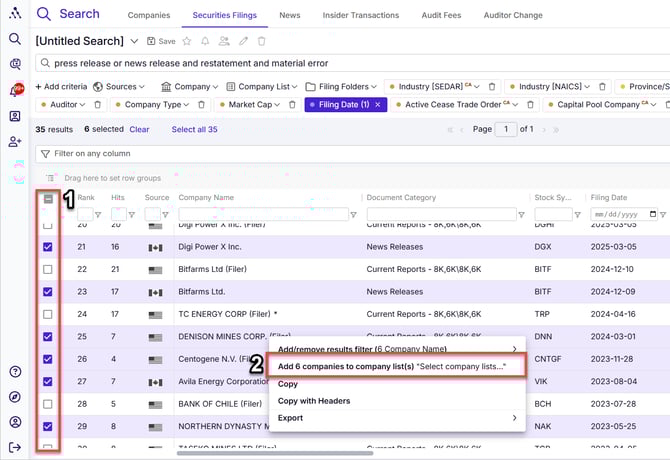This screenshot has height=460, width=670.
Task: Open the Filing Folders dropdown
Action: click(x=341, y=86)
